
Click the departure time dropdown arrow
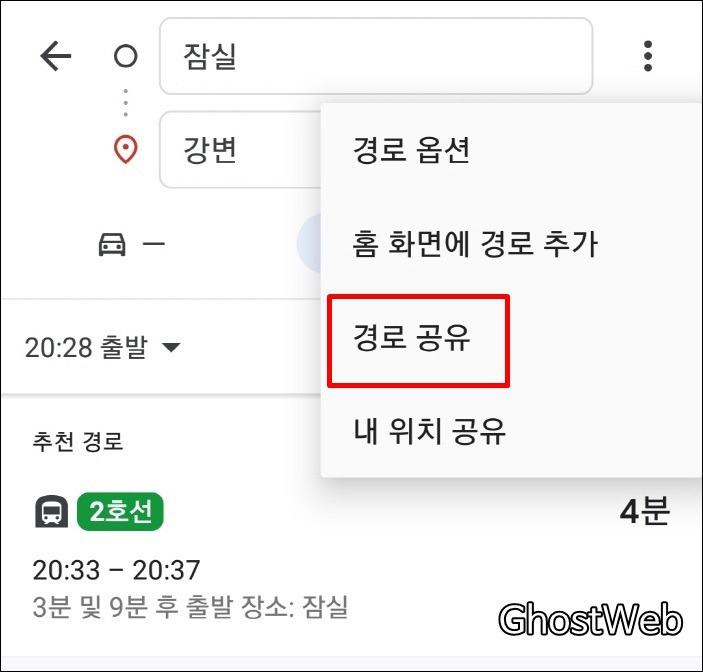(x=171, y=347)
